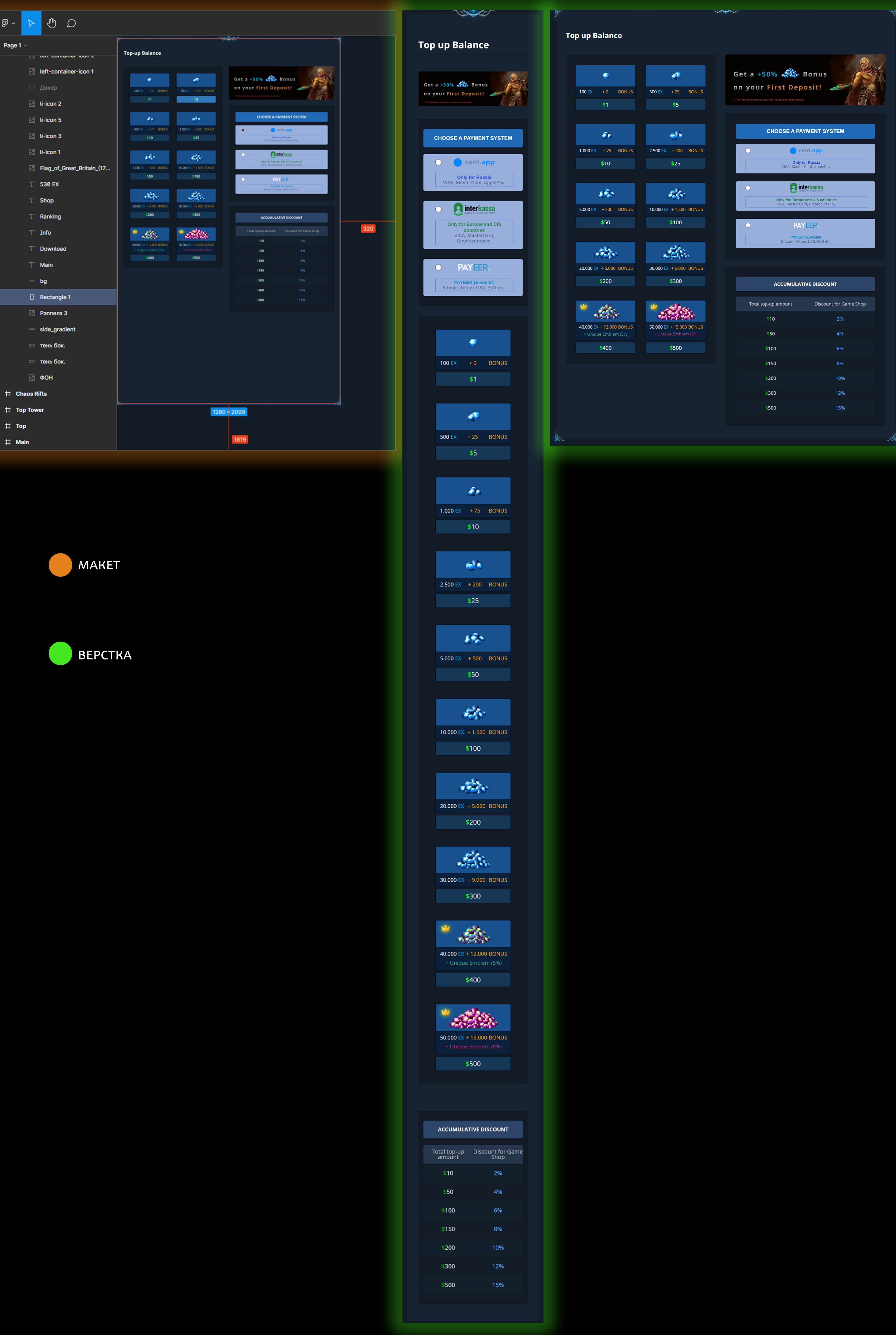The height and width of the screenshot is (1335, 896).
Task: Select interkassa radio in mobile layout
Action: [438, 209]
